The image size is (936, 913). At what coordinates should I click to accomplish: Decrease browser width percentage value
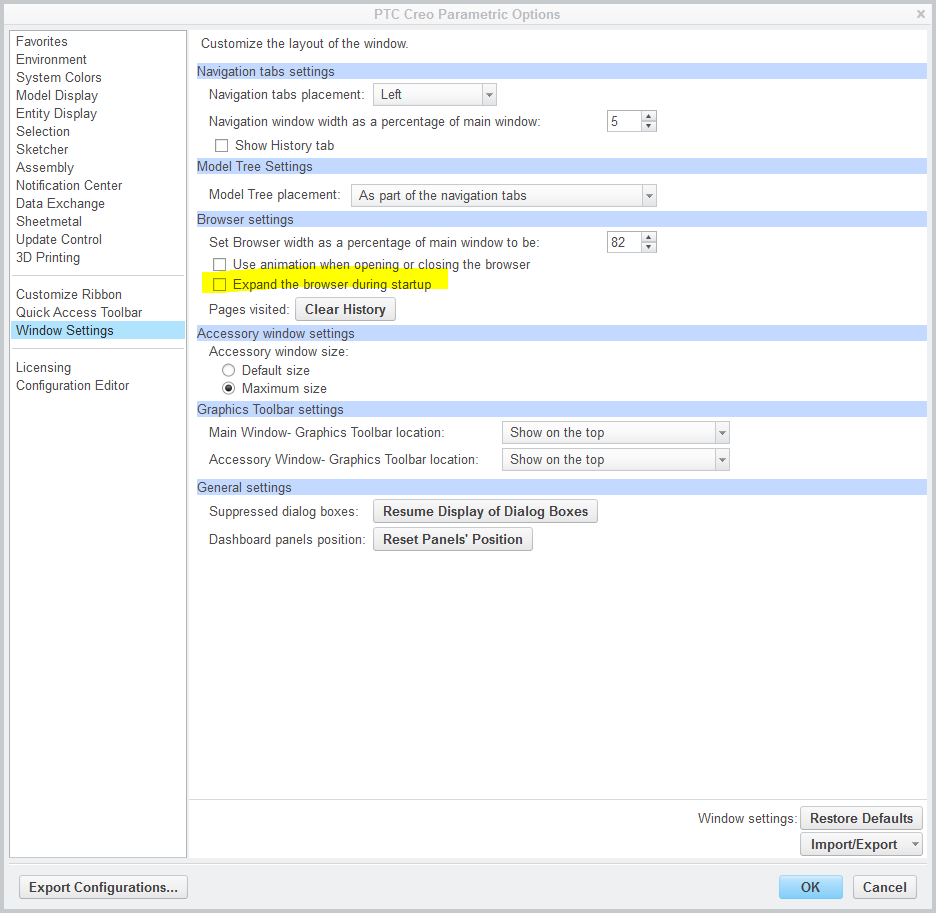pos(649,248)
